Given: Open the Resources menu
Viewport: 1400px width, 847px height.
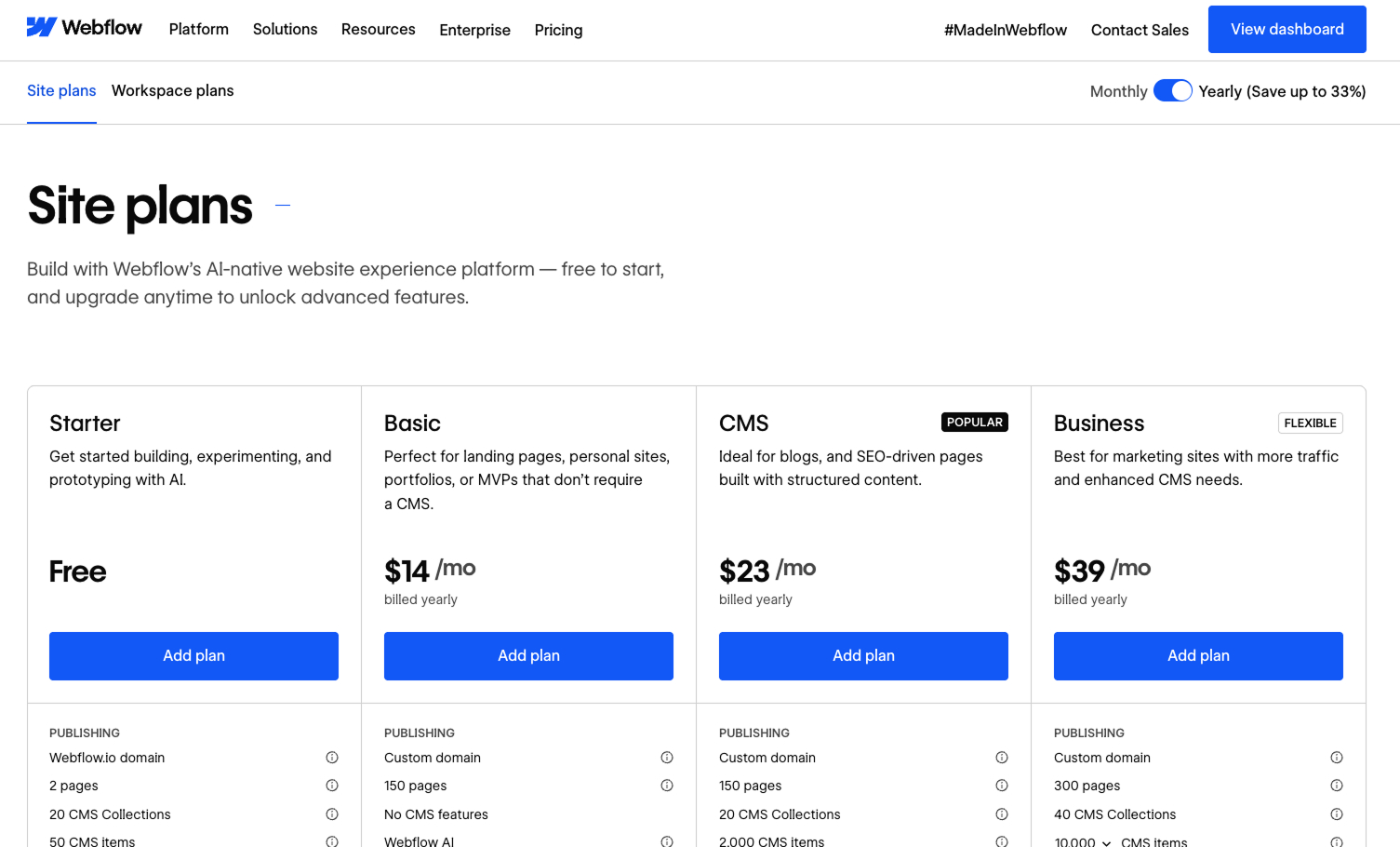Looking at the screenshot, I should click(378, 29).
